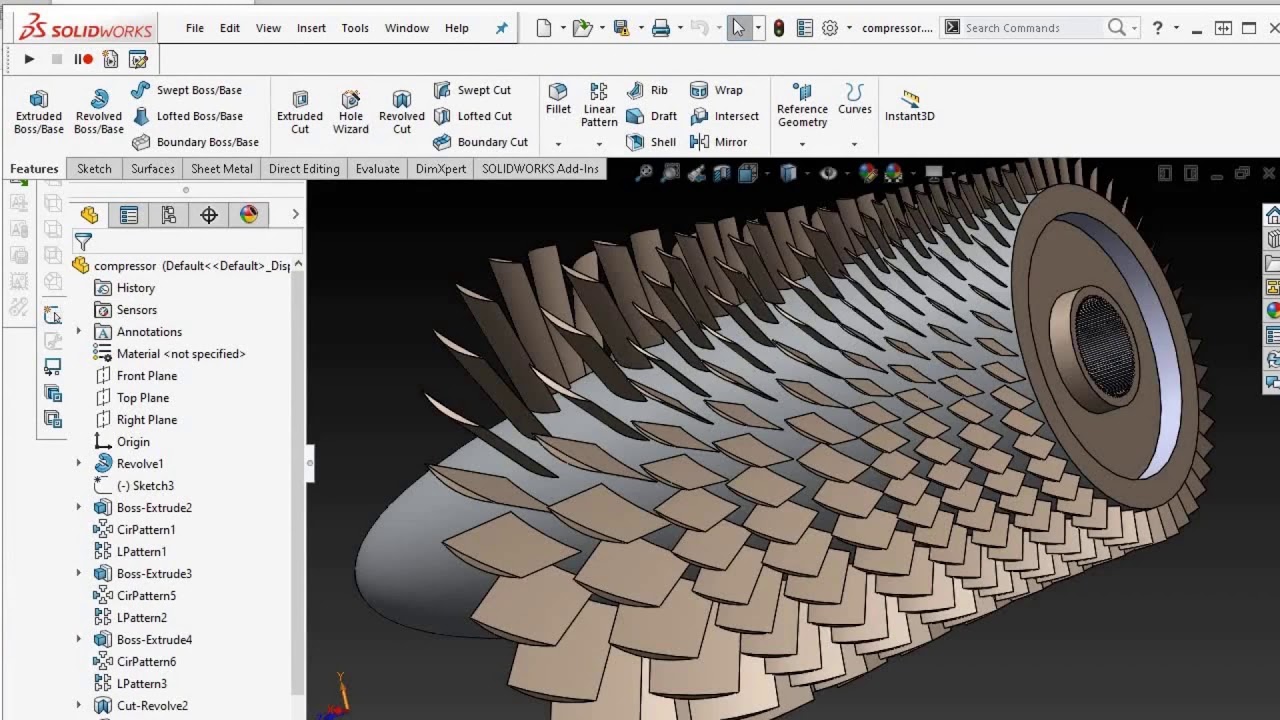Open the Tools menu

click(355, 28)
